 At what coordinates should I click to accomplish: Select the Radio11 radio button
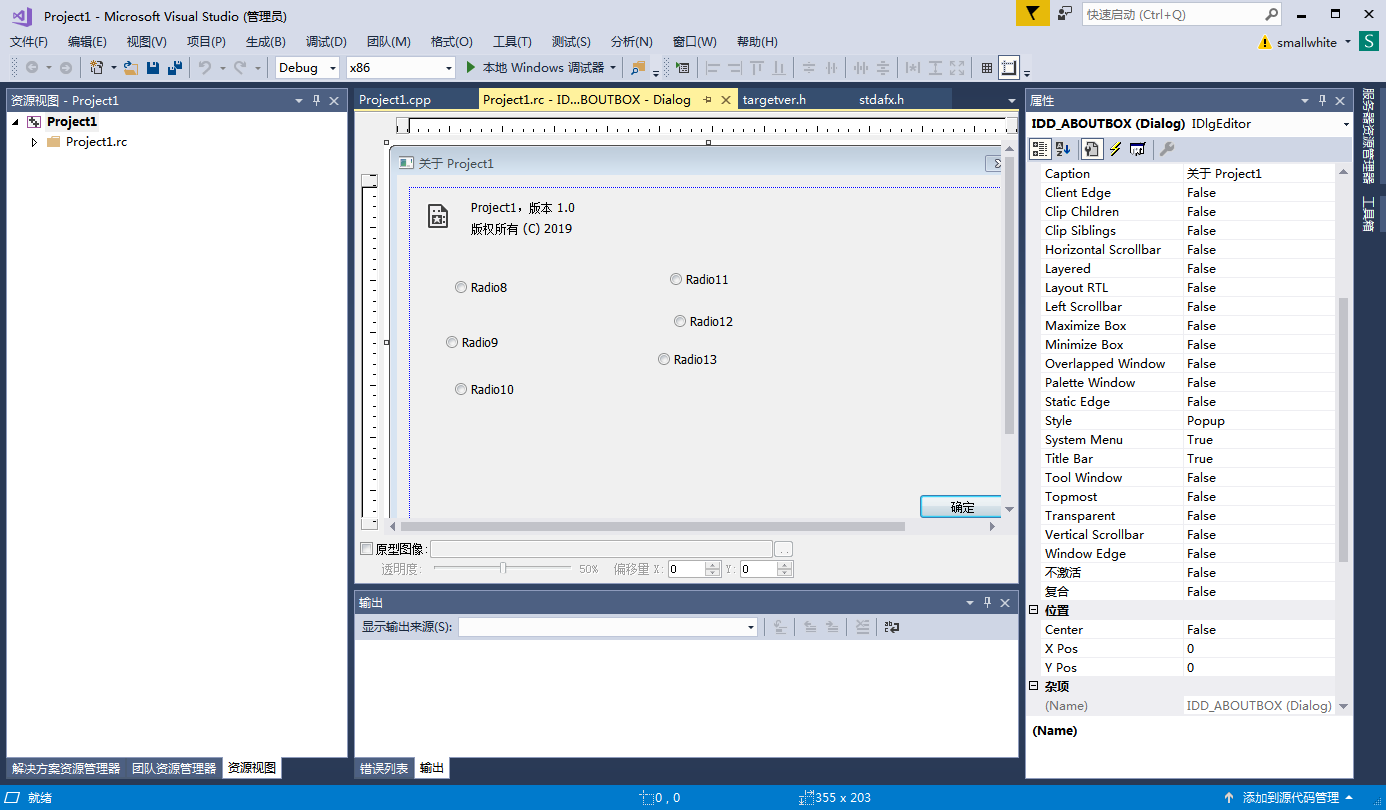(676, 279)
